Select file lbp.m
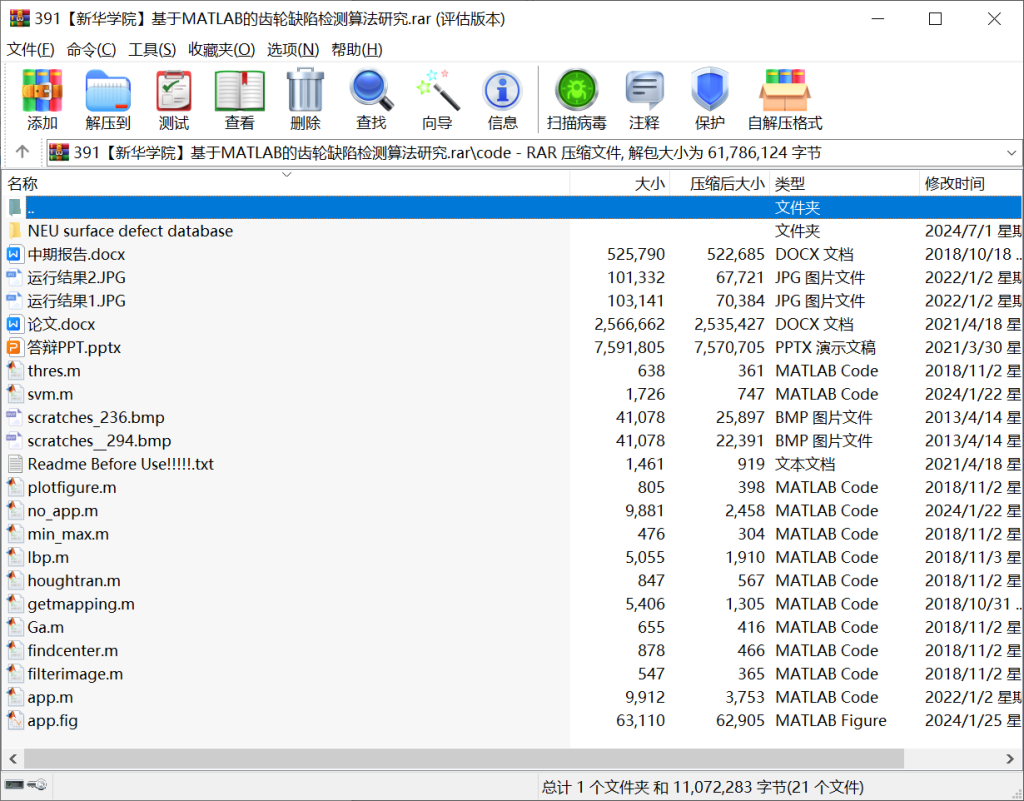The width and height of the screenshot is (1024, 801). (x=48, y=558)
